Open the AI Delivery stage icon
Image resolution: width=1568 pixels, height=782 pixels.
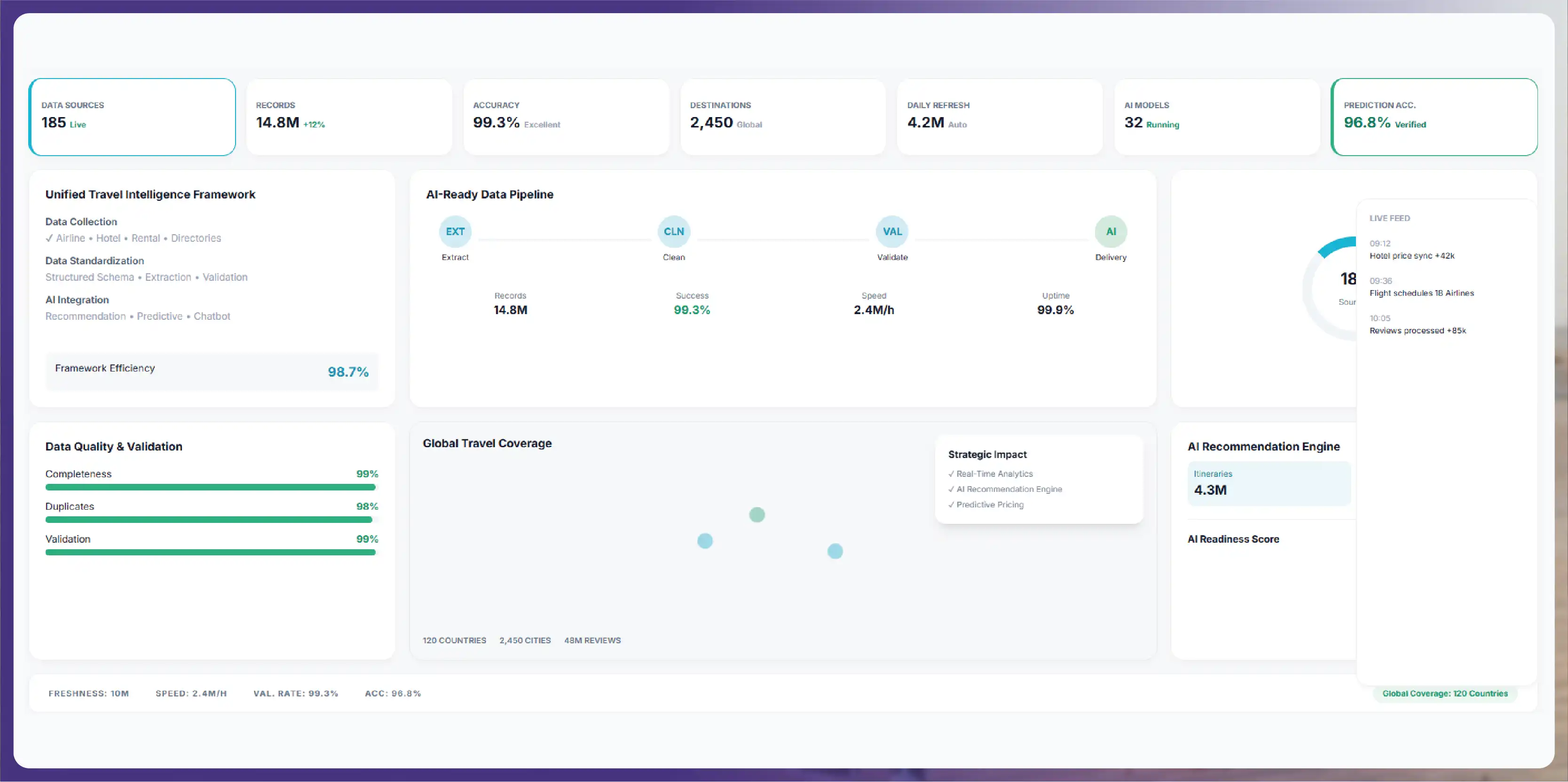click(1110, 231)
